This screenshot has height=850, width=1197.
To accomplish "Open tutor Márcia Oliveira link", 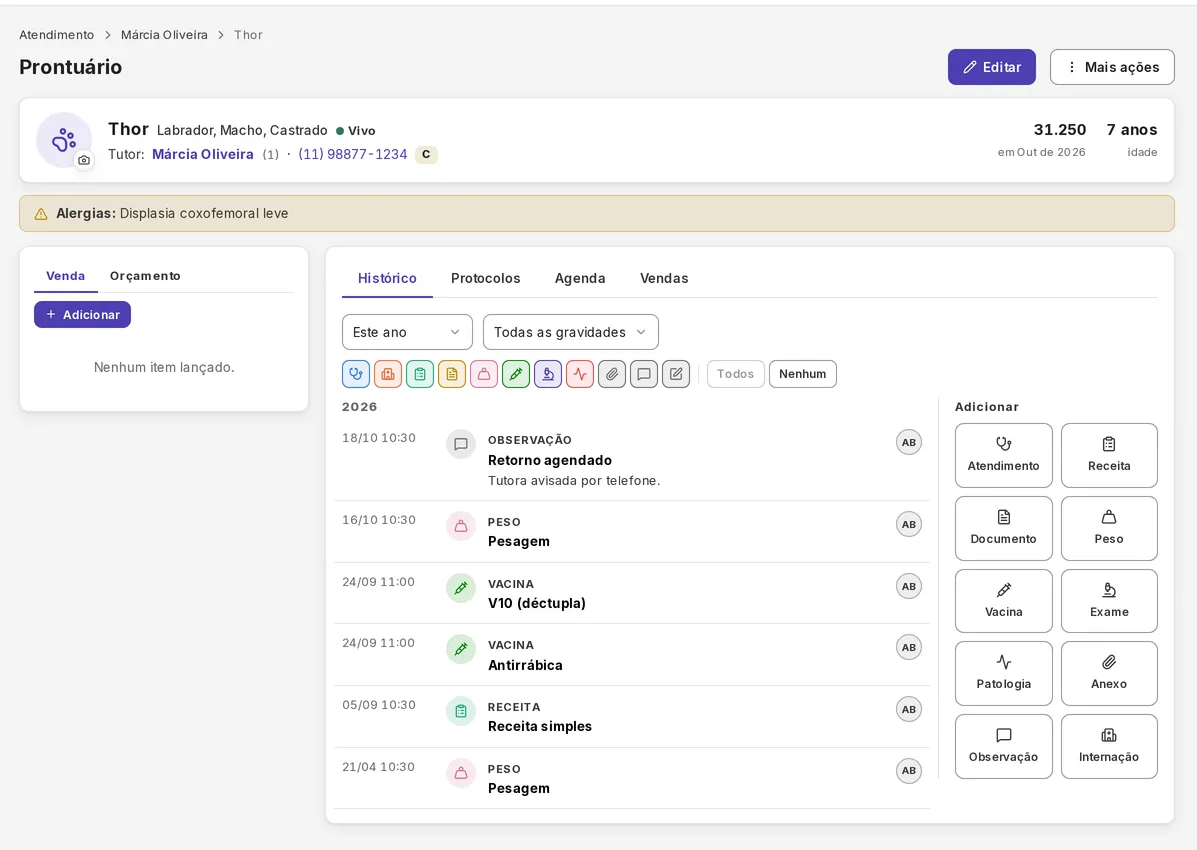I will click(x=202, y=154).
